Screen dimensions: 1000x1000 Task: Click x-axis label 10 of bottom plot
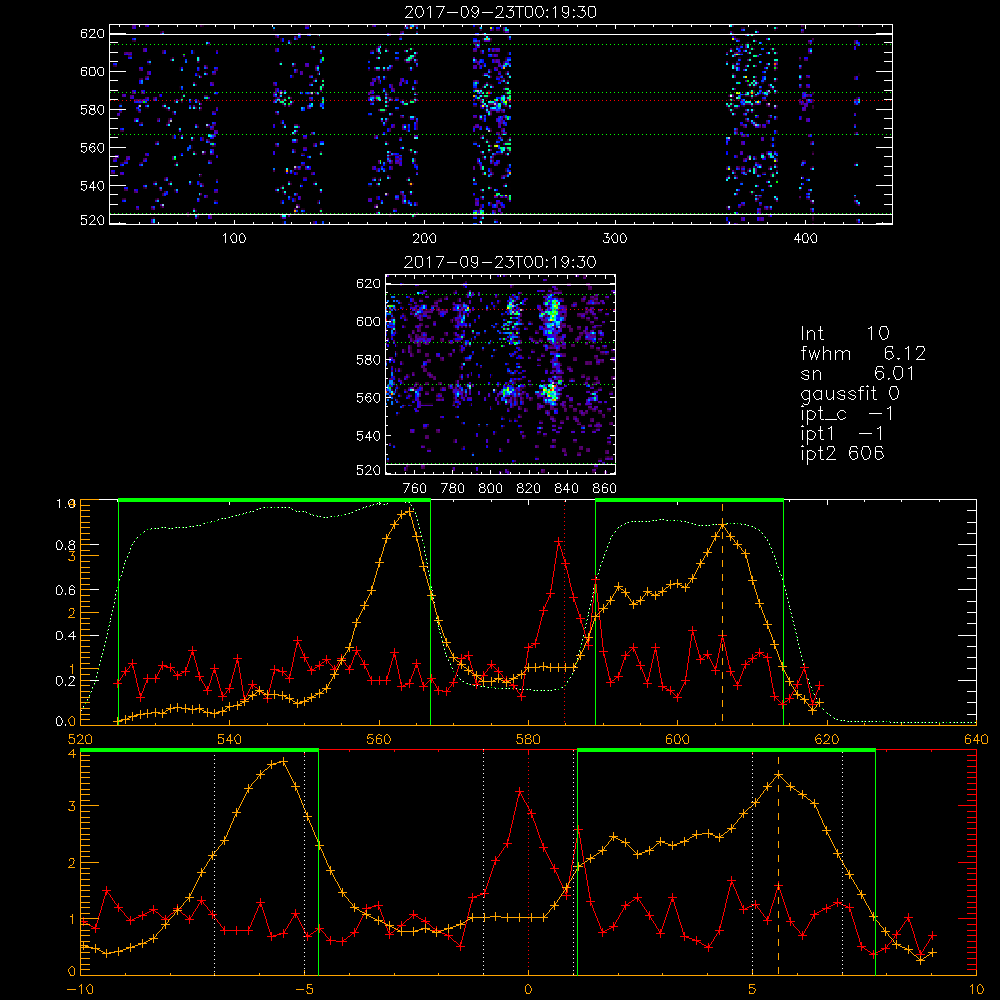976,990
